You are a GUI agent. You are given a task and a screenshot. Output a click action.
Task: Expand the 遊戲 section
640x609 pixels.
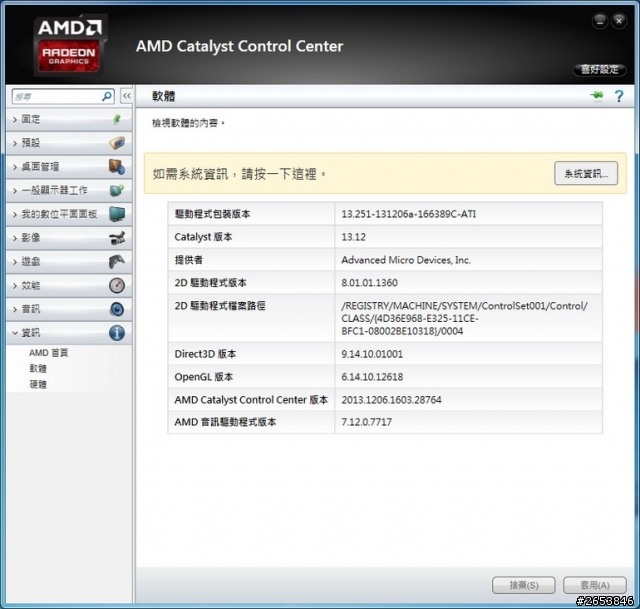pos(15,262)
